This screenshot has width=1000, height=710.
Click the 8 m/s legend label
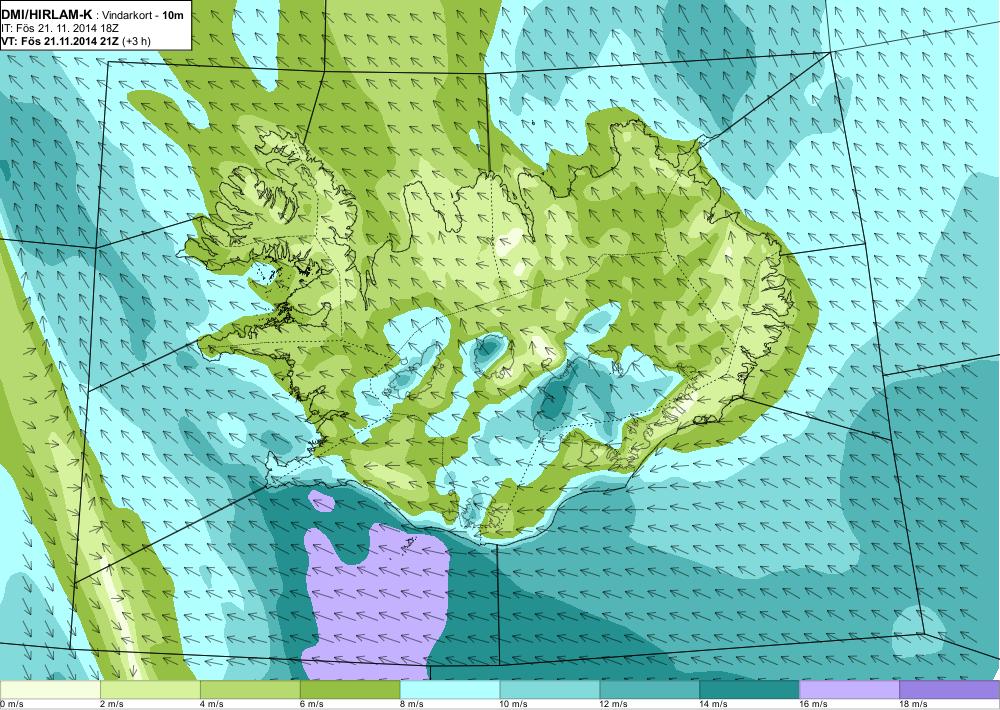(x=411, y=704)
